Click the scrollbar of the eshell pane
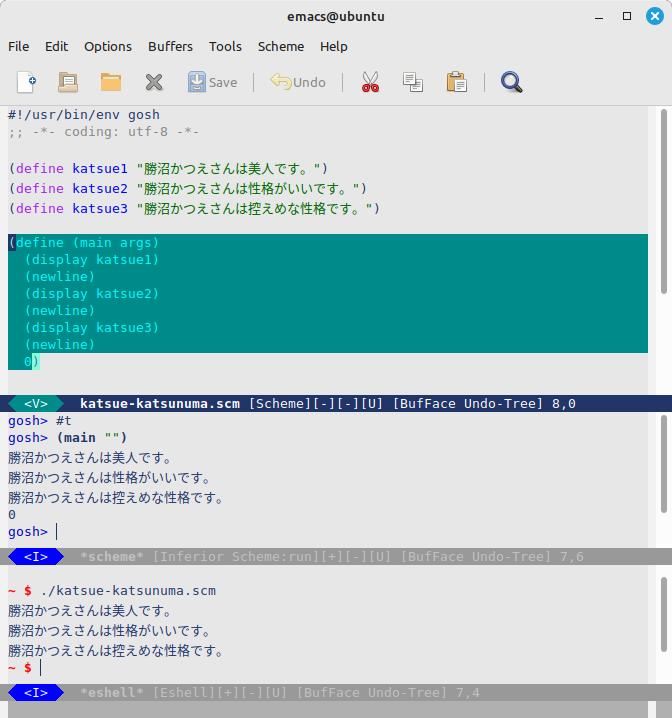This screenshot has width=672, height=718. pos(664,614)
